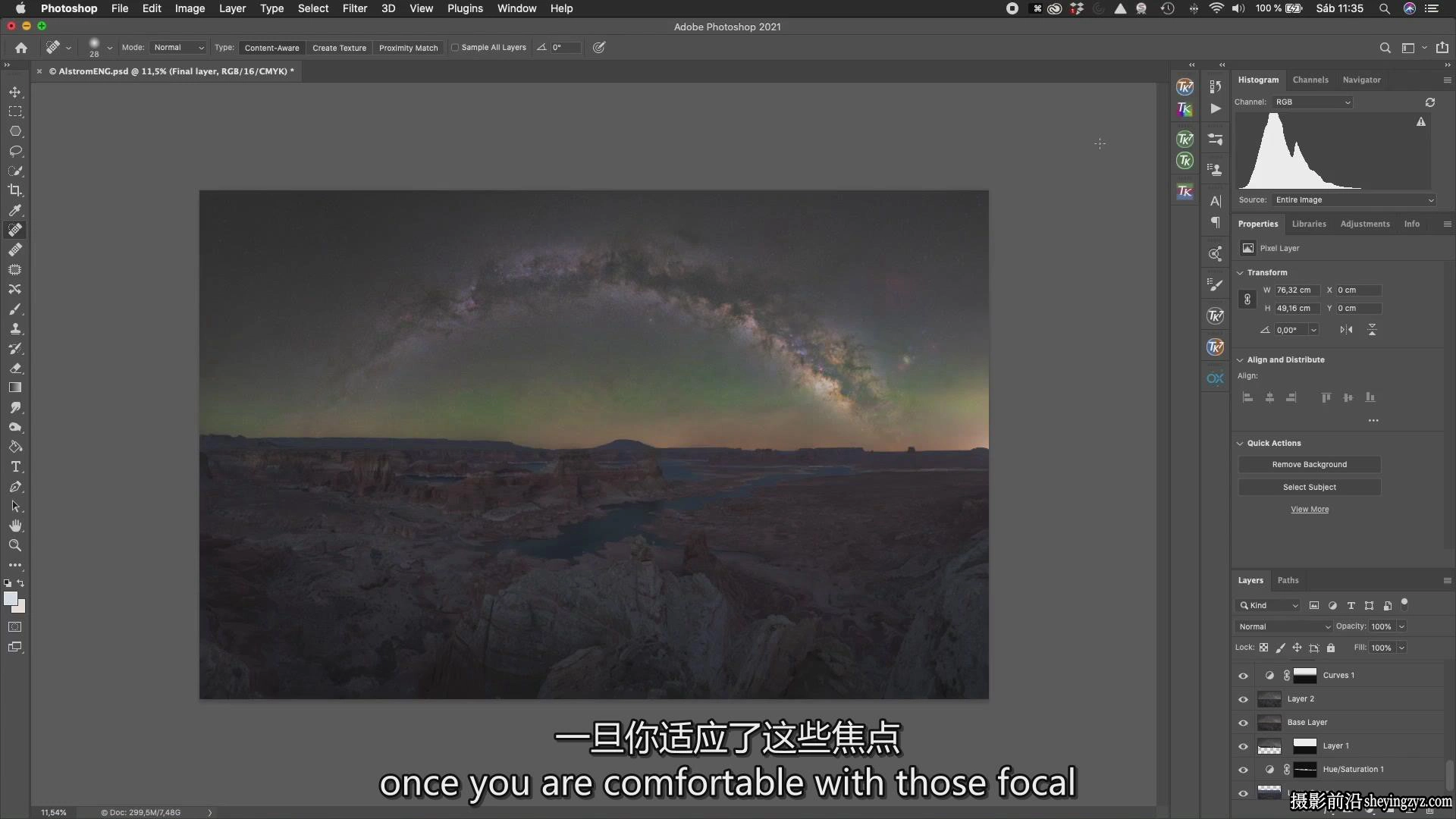Open the layer filter Kind dropdown
The height and width of the screenshot is (819, 1456).
1268,605
